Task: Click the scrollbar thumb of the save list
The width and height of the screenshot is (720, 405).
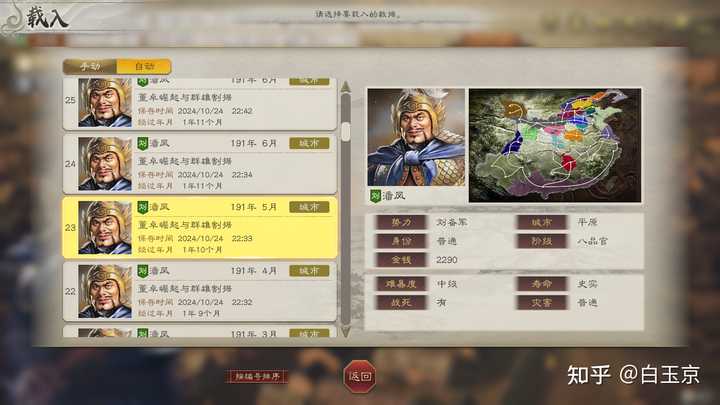Action: [x=346, y=131]
